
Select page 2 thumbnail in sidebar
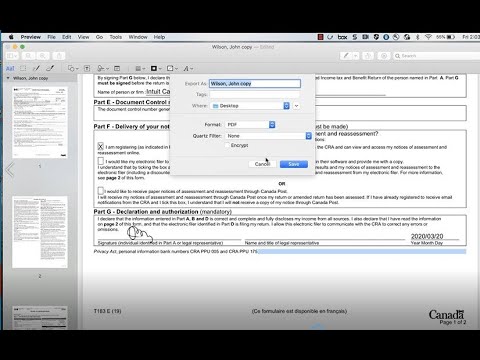[40, 232]
